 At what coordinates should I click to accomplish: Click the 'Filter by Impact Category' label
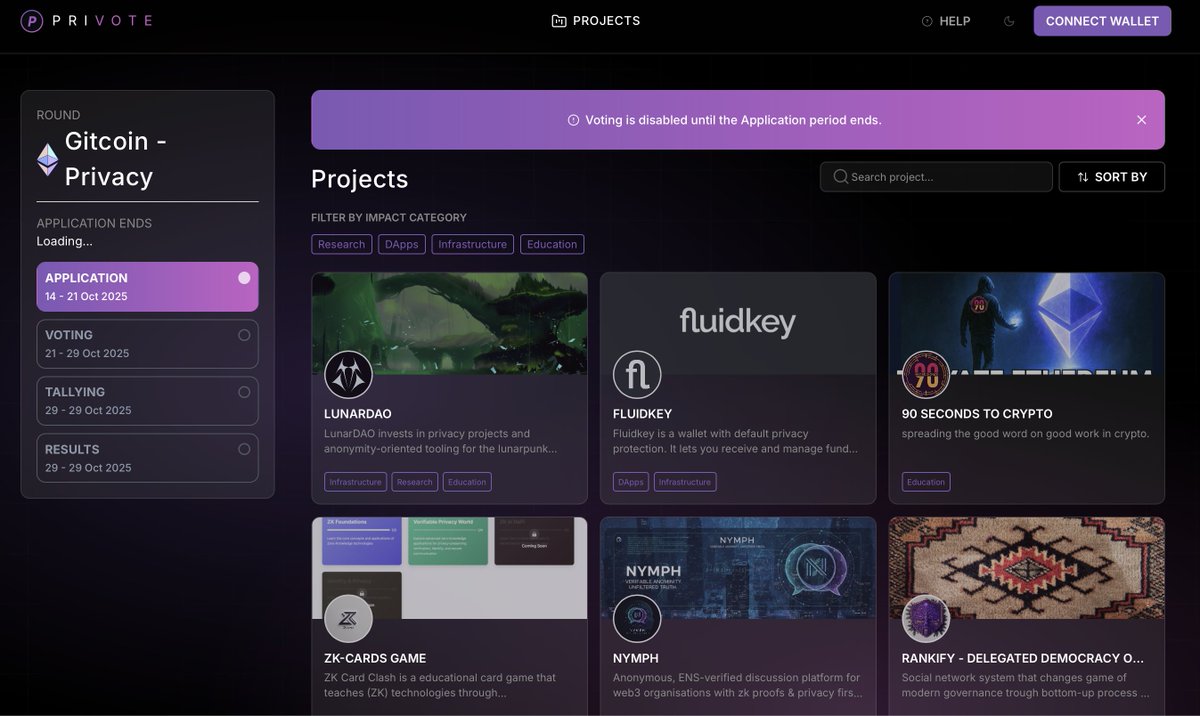(x=389, y=218)
